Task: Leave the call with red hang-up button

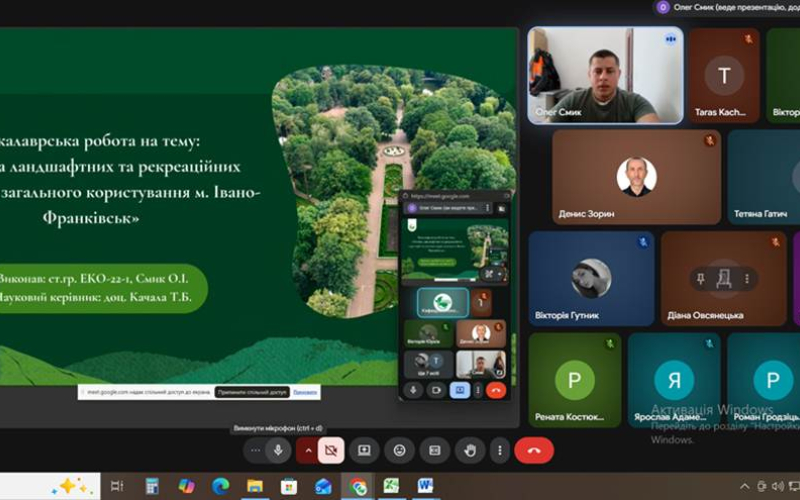Action: [x=534, y=451]
